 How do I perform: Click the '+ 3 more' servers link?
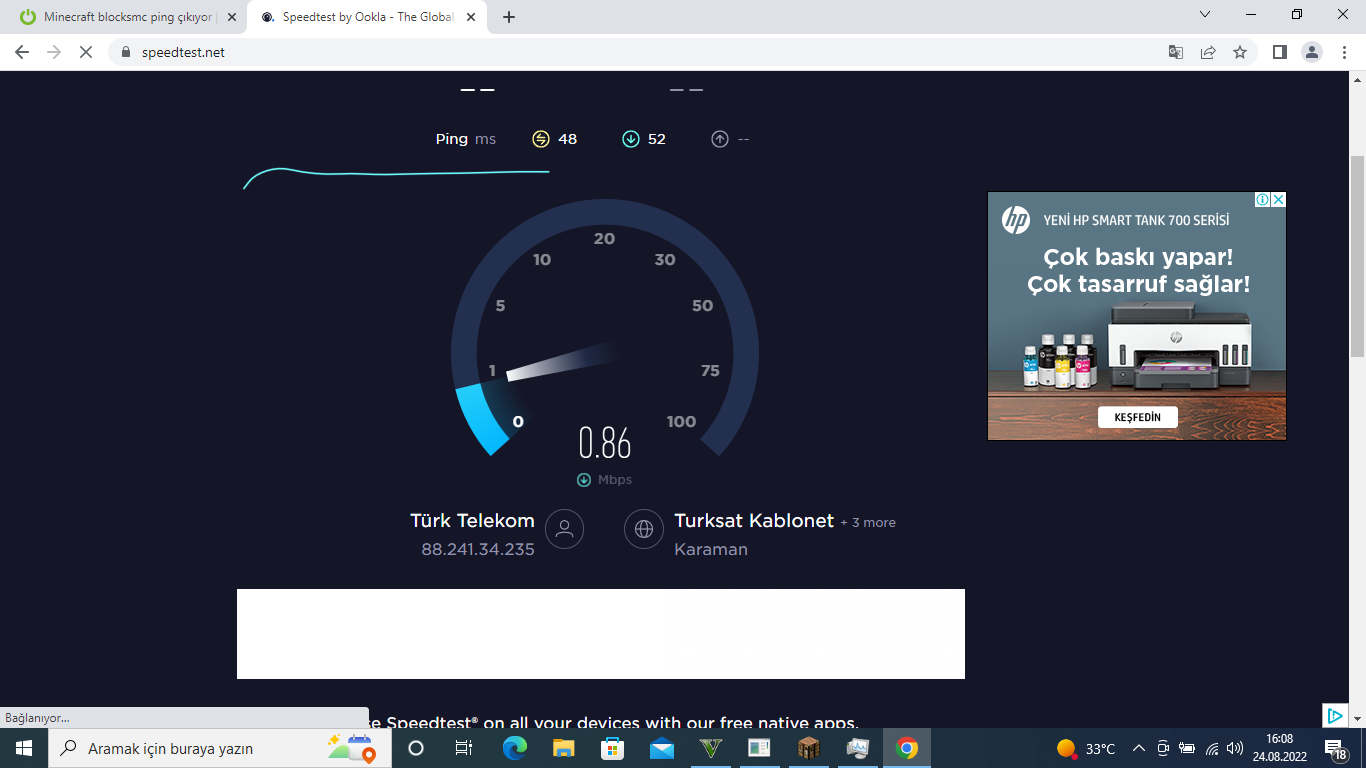[x=868, y=523]
